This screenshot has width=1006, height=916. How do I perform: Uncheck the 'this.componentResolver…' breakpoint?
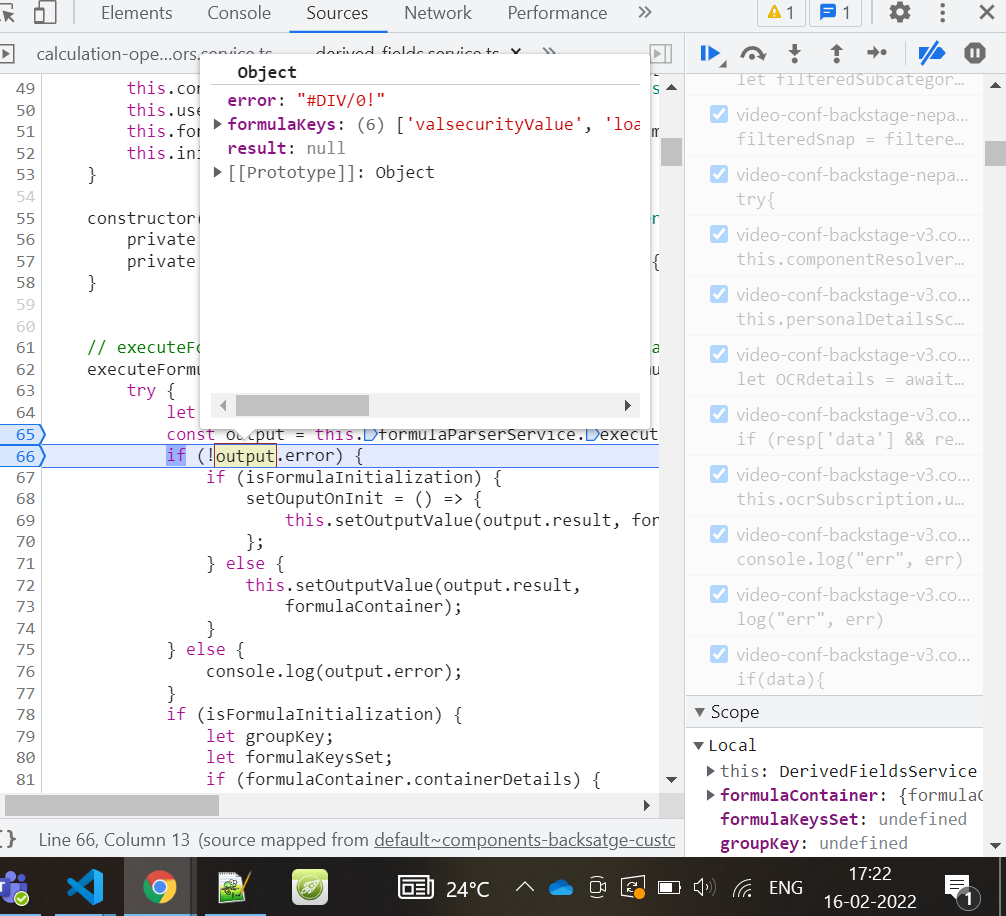click(x=719, y=235)
